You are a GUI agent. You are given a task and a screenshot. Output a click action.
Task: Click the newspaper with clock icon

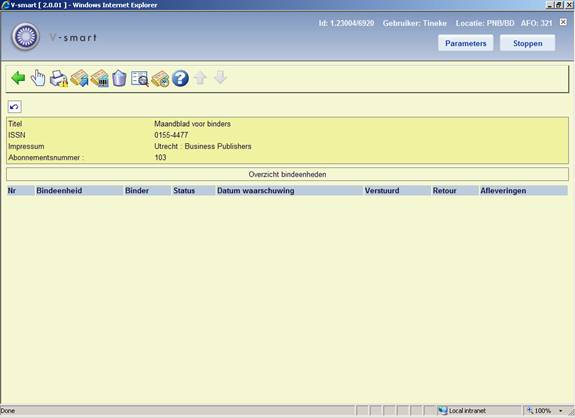click(x=160, y=78)
